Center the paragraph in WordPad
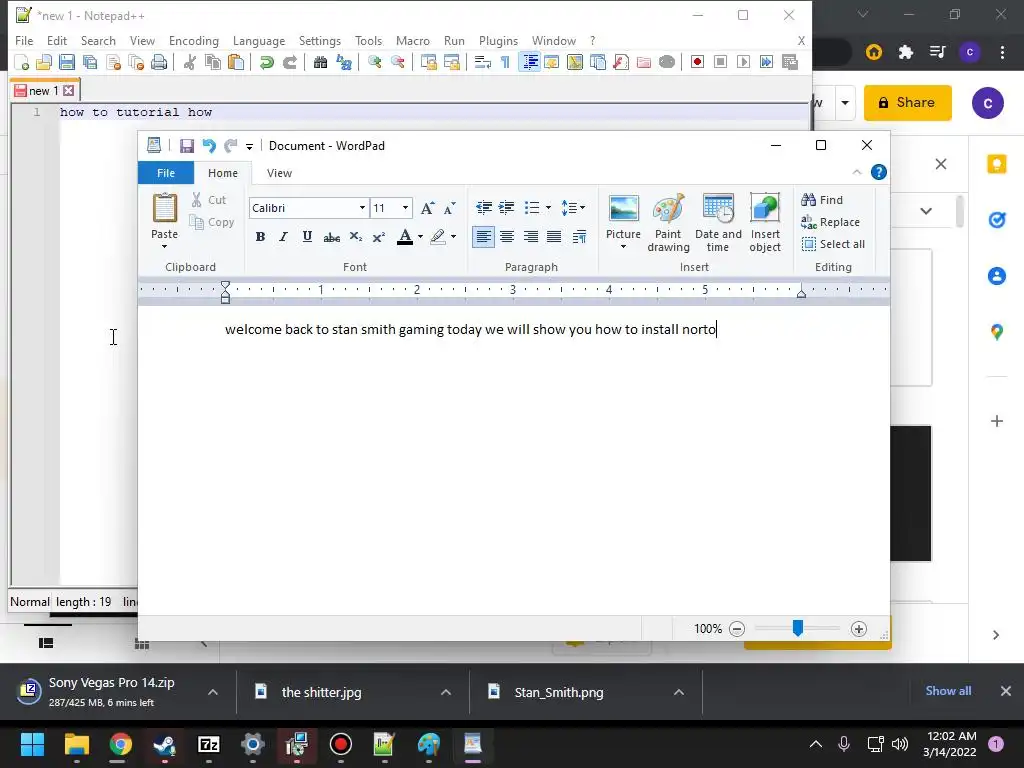1024x768 pixels. 507,236
